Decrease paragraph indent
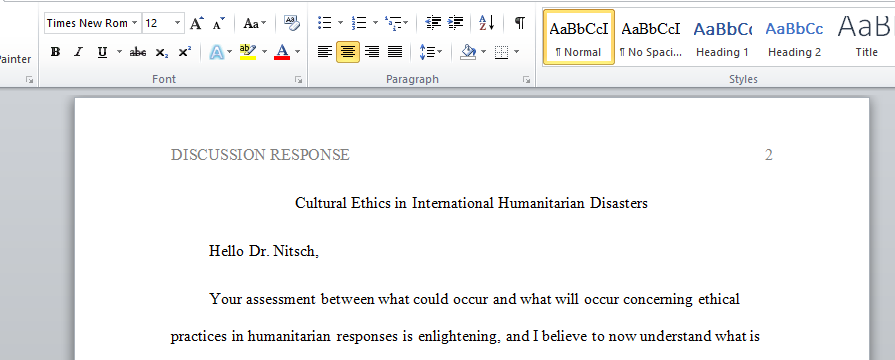895x360 pixels. tap(434, 23)
